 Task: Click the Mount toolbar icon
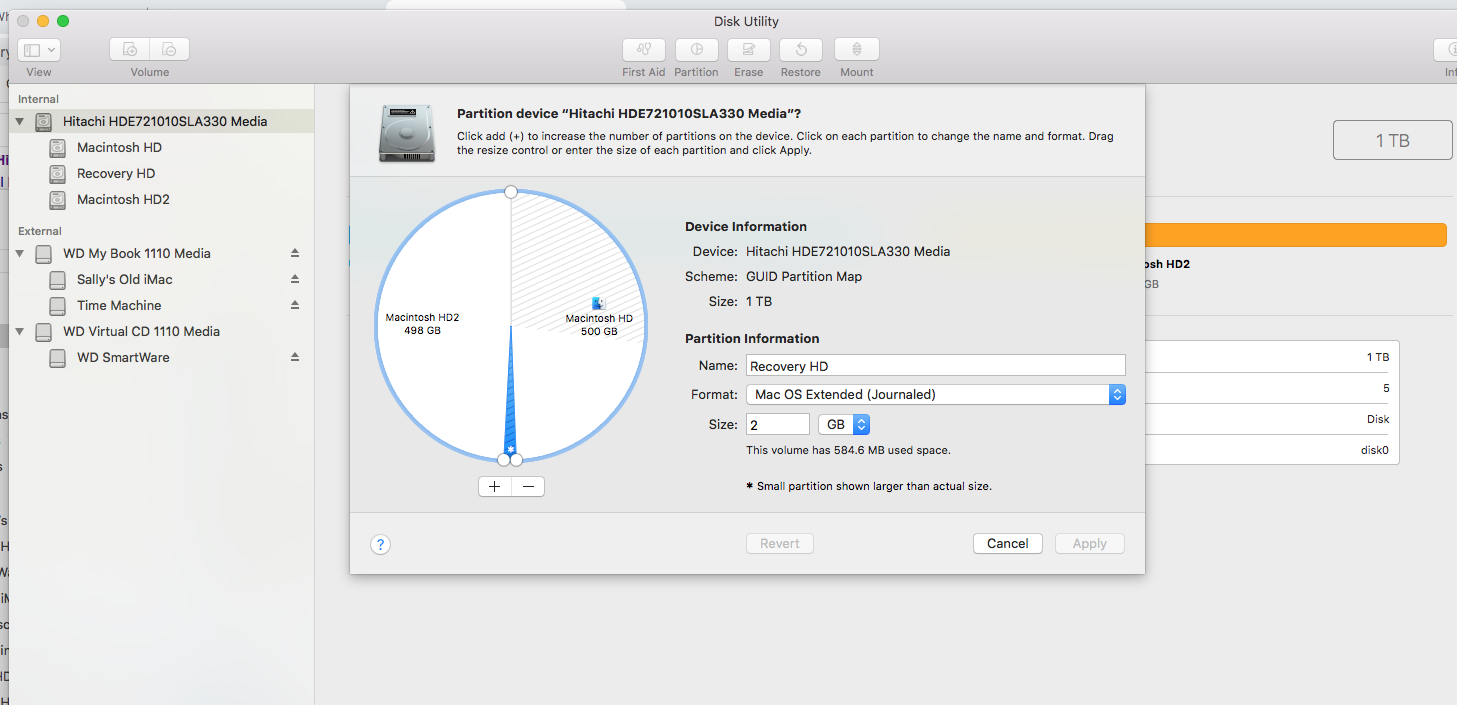(x=857, y=49)
